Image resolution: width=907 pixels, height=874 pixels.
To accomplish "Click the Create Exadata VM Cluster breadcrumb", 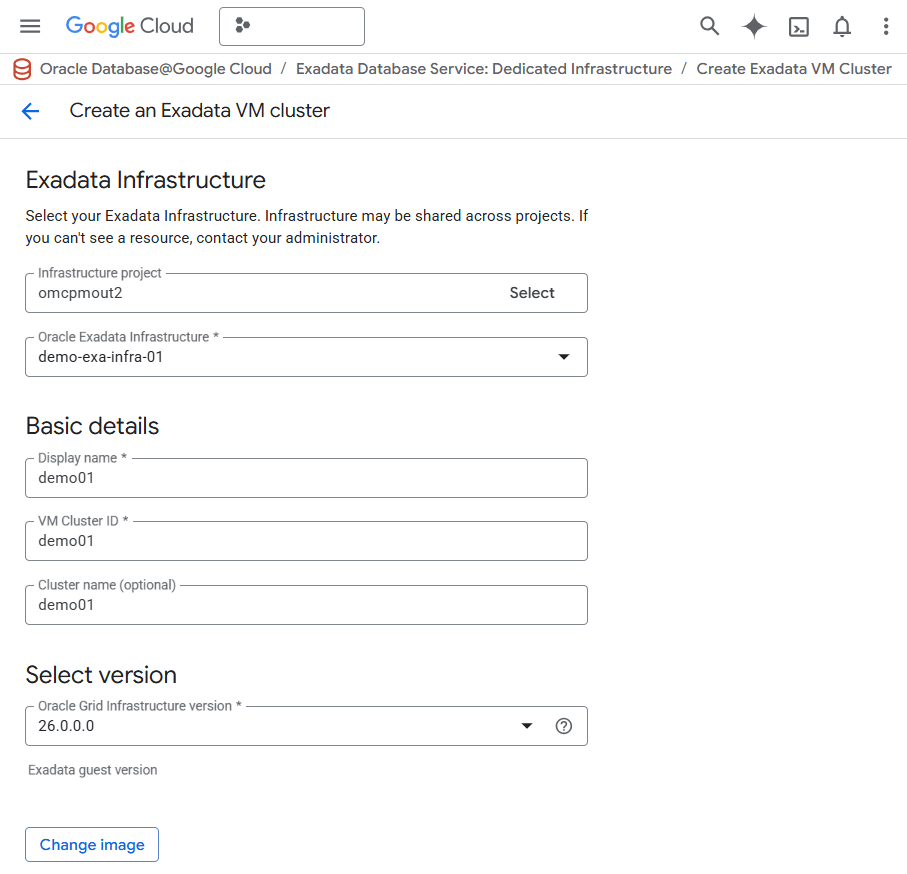I will coord(793,69).
